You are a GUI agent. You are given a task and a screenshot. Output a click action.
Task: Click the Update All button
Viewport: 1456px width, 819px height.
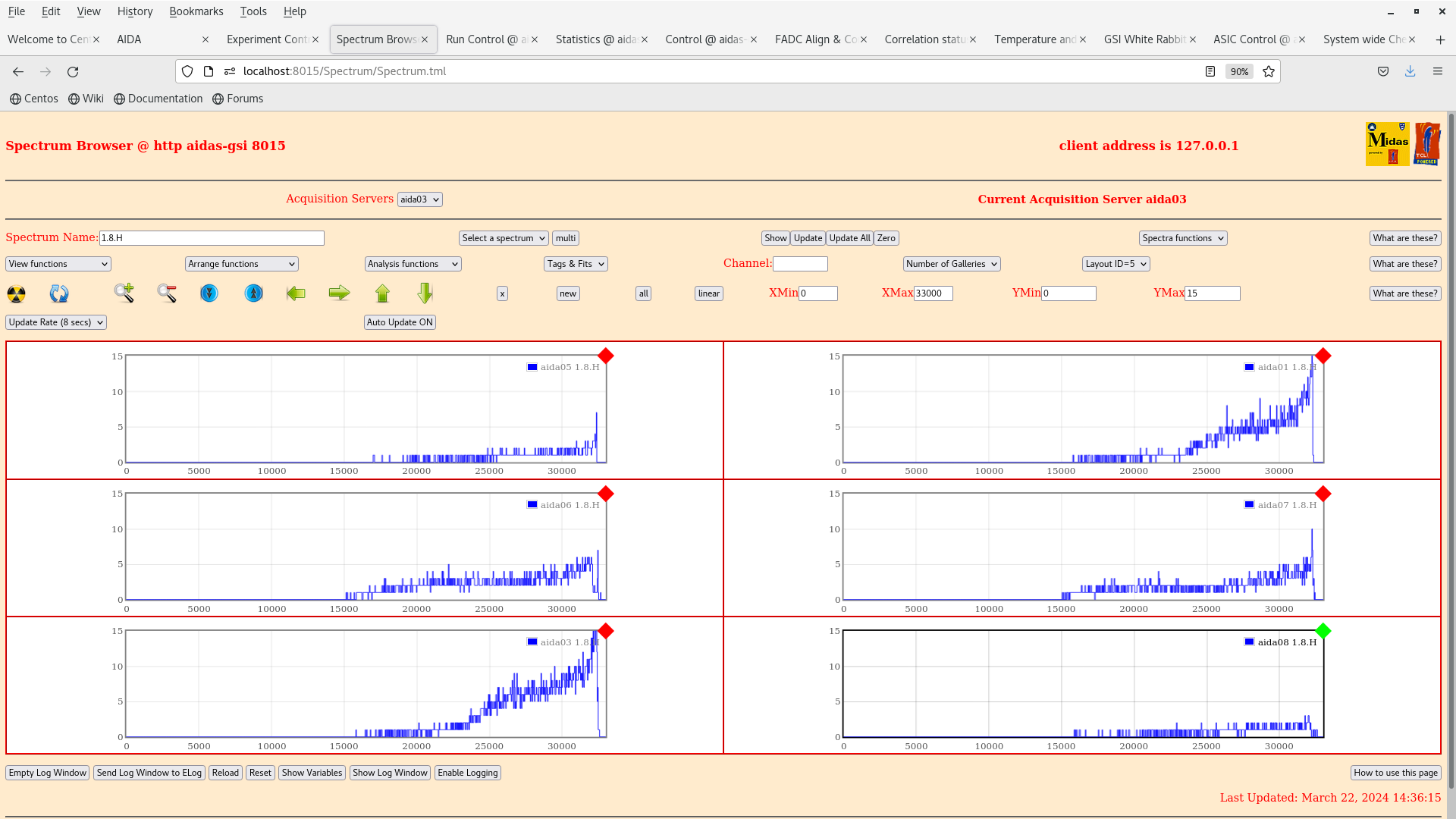click(849, 238)
